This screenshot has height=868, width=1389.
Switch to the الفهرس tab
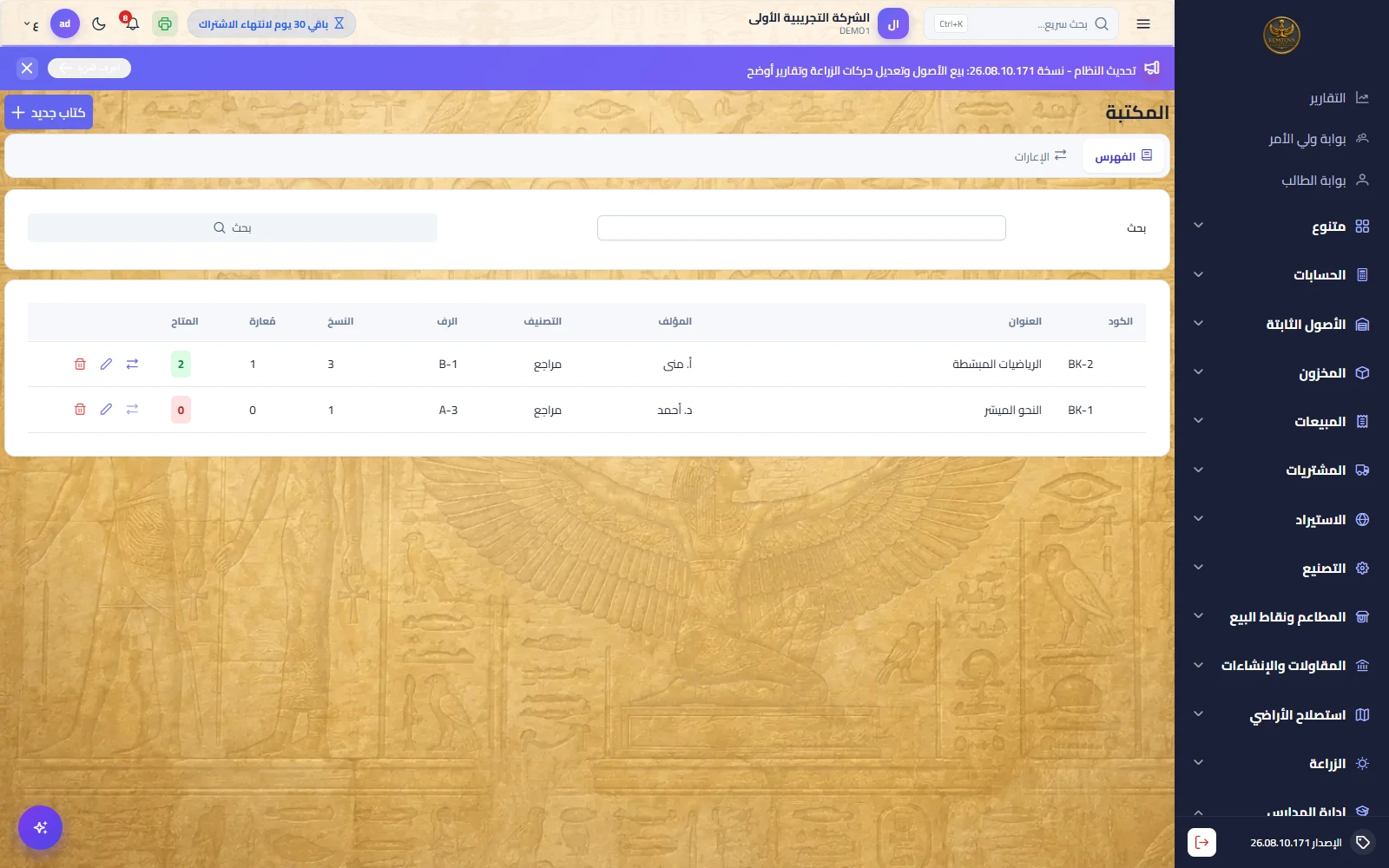tap(1123, 156)
